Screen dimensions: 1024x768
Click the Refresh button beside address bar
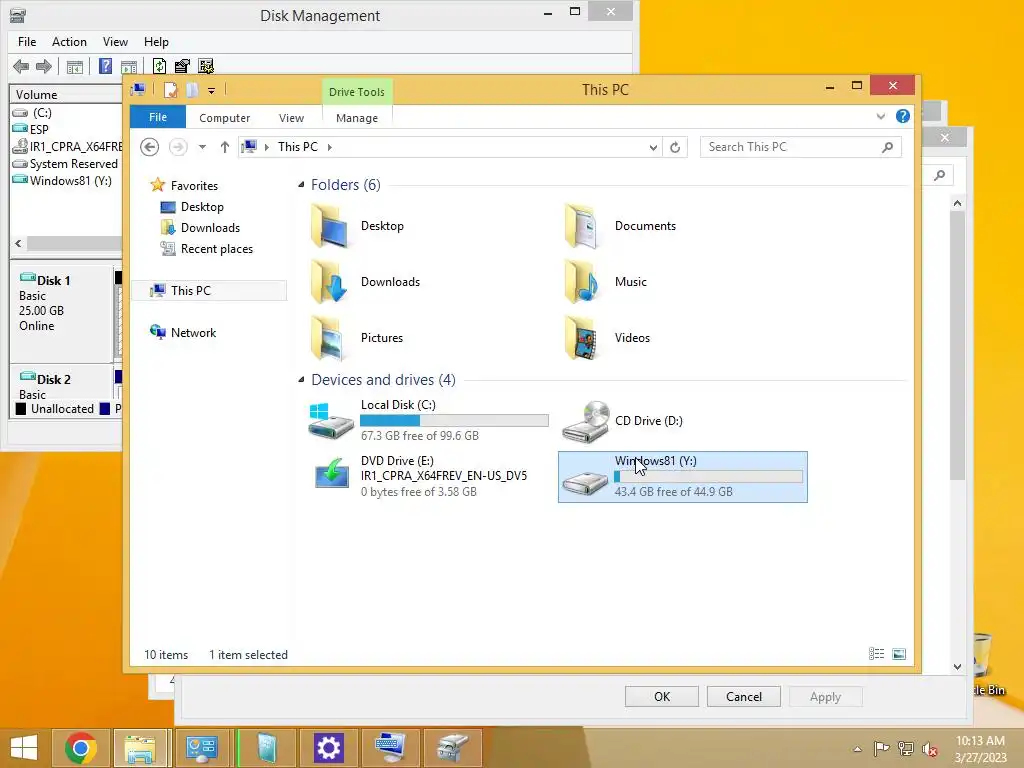(x=675, y=148)
